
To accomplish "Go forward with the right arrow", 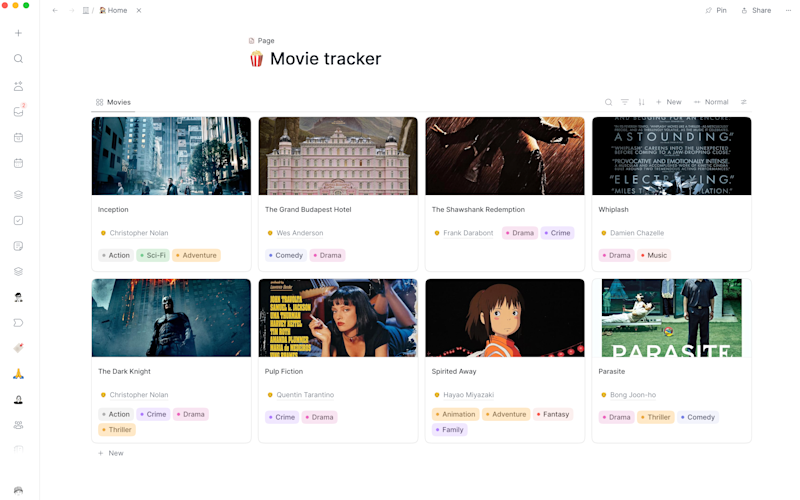I will (x=71, y=10).
